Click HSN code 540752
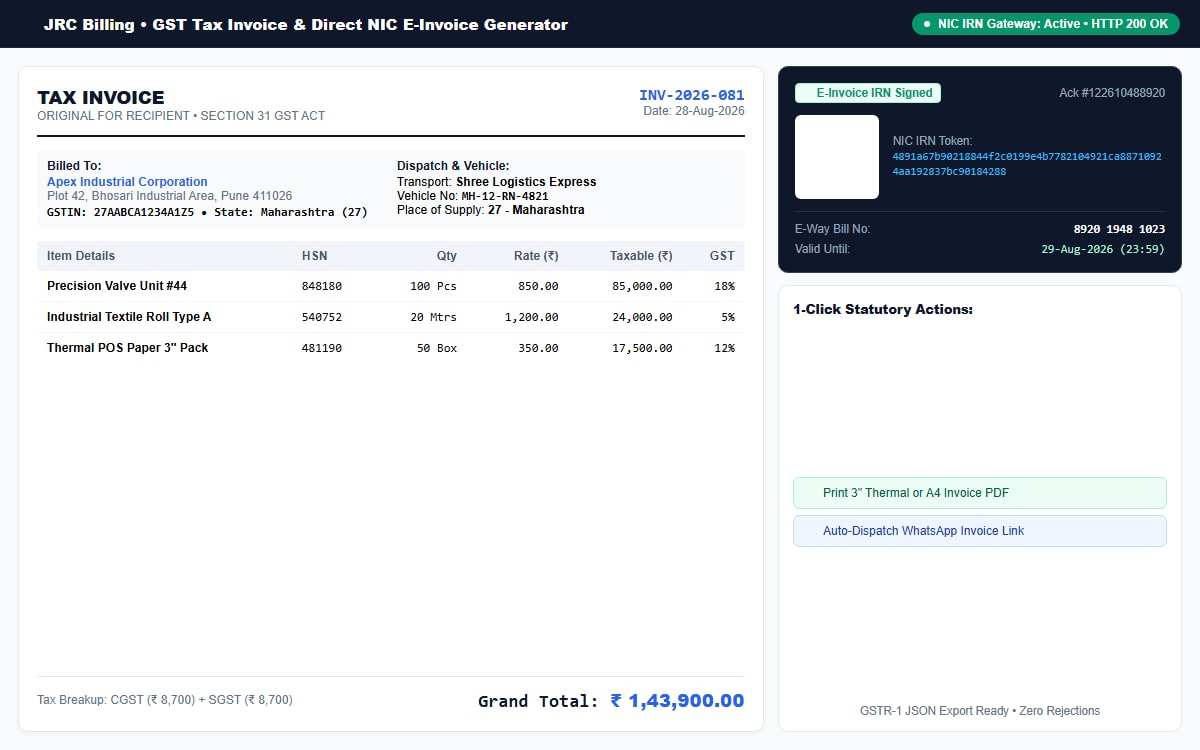Screen dimensions: 1200x750 [322, 317]
